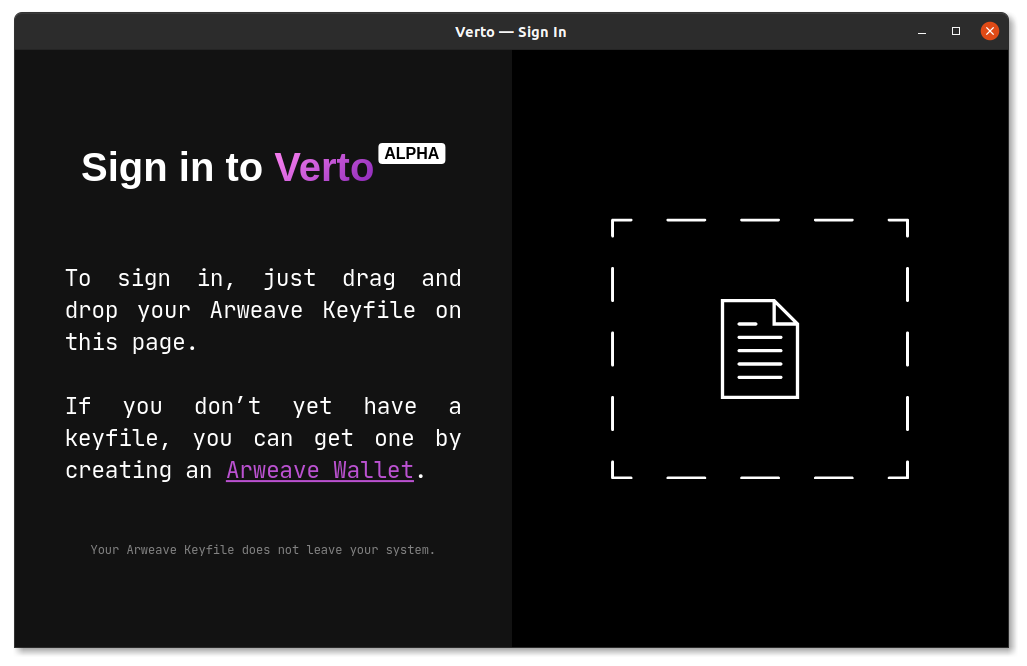Click the ALPHA badge
Image resolution: width=1027 pixels, height=666 pixels.
click(411, 153)
